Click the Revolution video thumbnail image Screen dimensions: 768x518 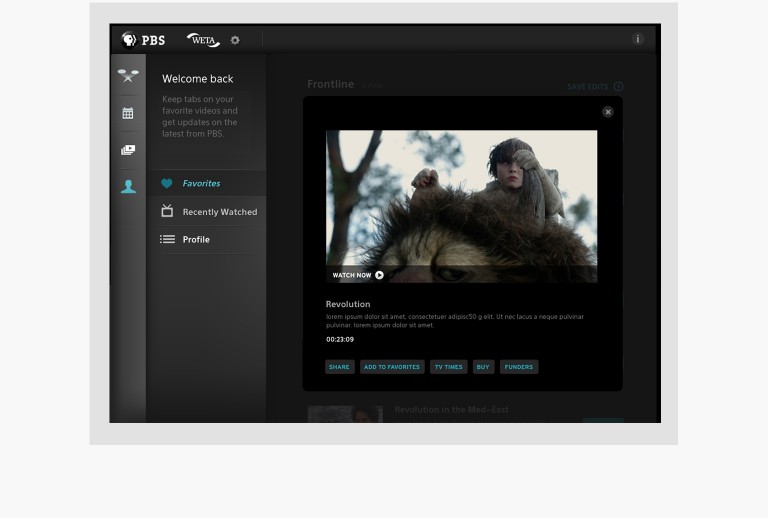tap(461, 206)
